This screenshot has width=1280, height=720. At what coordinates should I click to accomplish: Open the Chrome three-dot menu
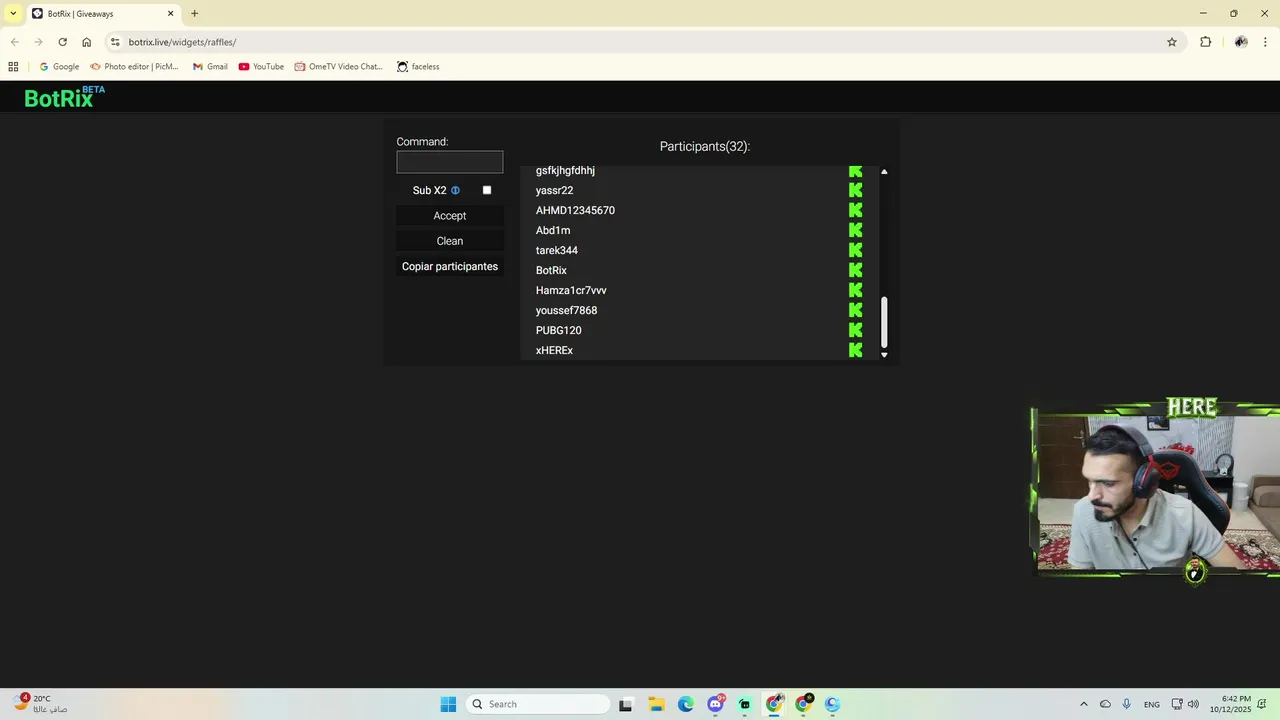1265,42
